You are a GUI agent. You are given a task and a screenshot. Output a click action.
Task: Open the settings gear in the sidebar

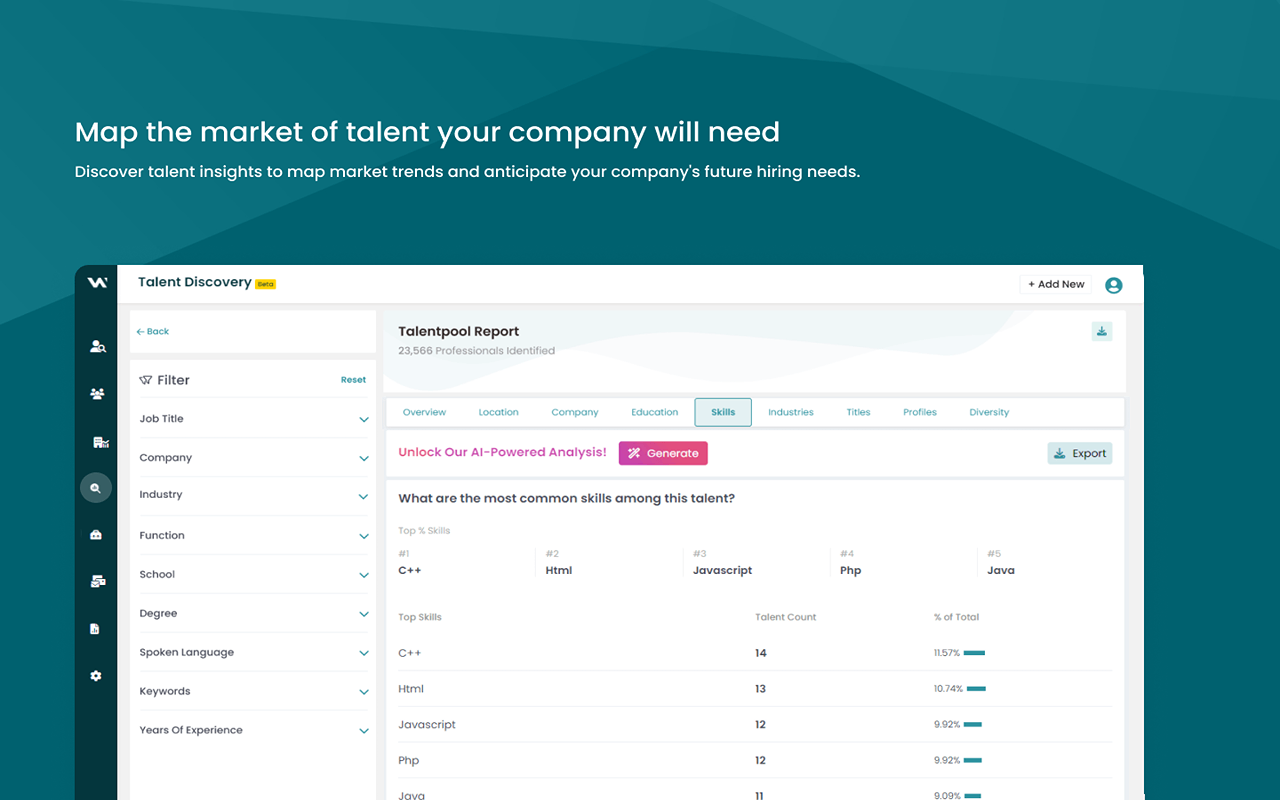tap(96, 675)
